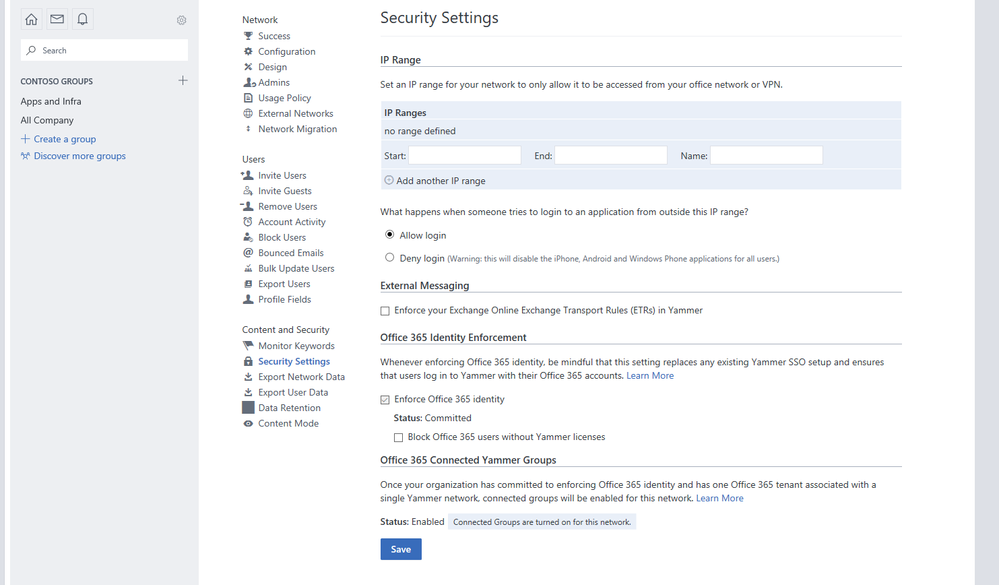
Task: Open the inbox envelope icon
Action: point(57,19)
